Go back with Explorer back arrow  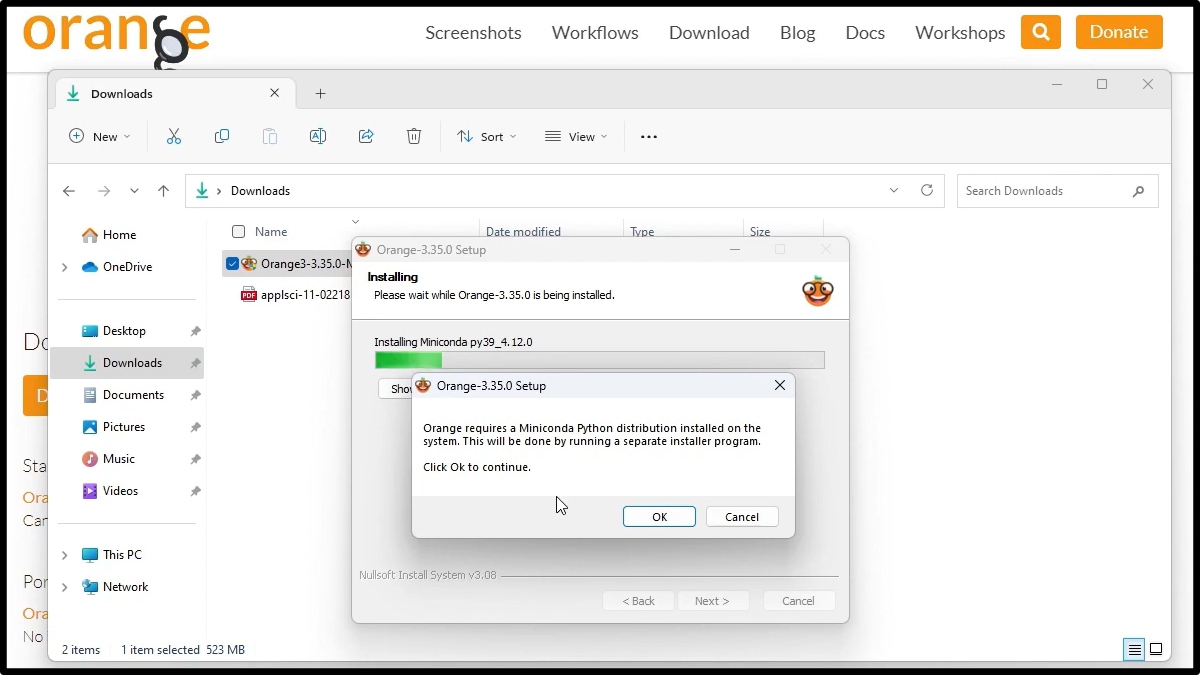tap(69, 191)
